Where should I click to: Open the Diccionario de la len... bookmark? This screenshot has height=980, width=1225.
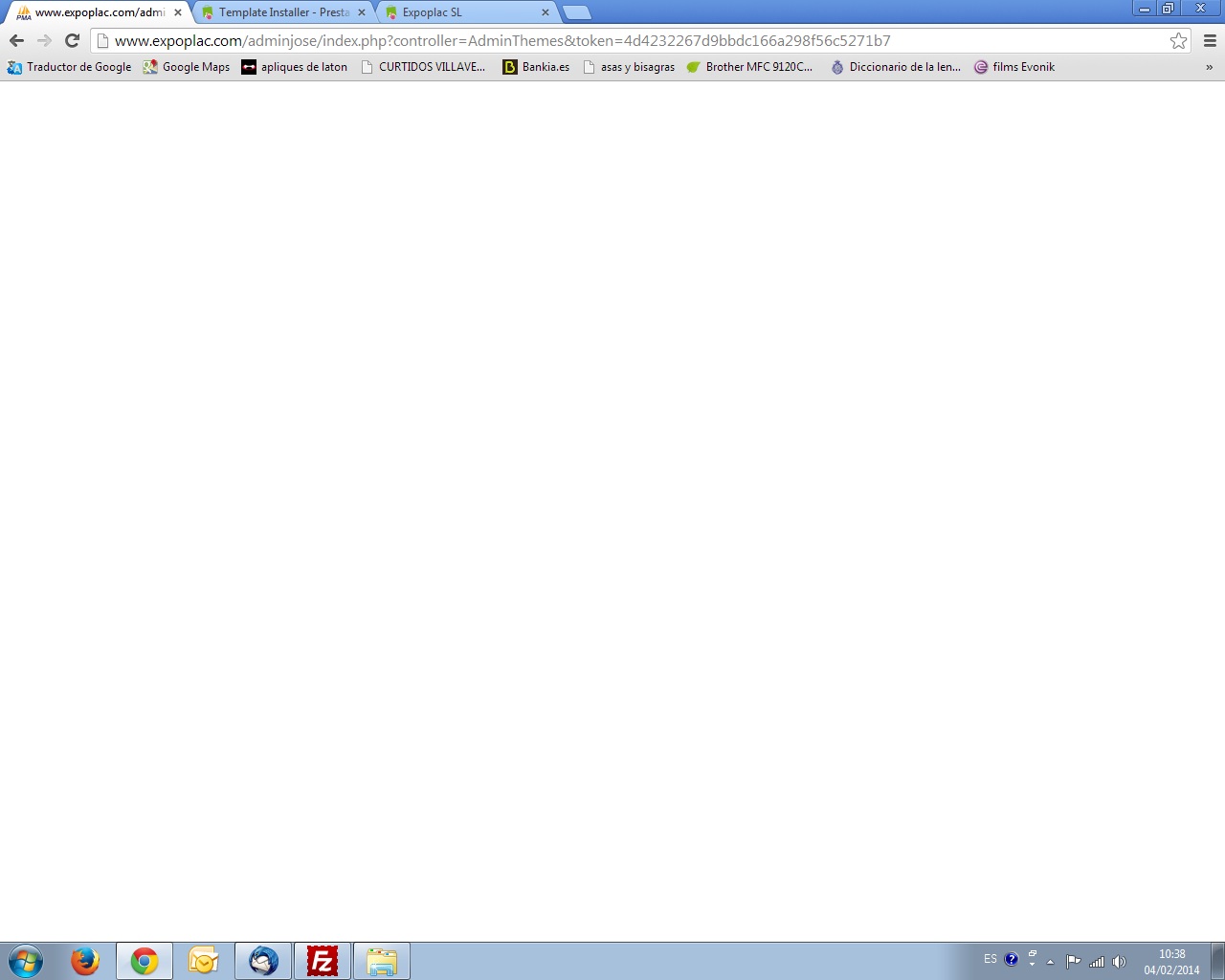point(895,67)
